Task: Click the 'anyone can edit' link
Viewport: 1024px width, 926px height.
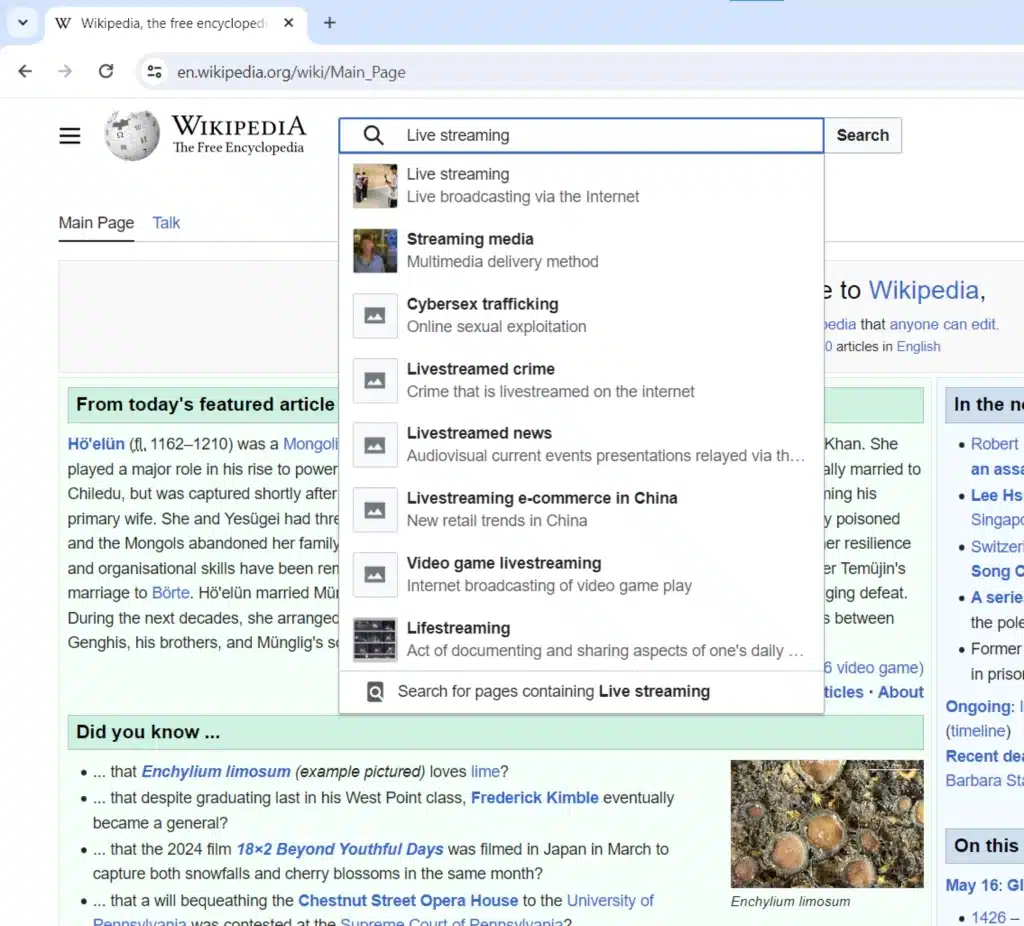Action: point(943,325)
